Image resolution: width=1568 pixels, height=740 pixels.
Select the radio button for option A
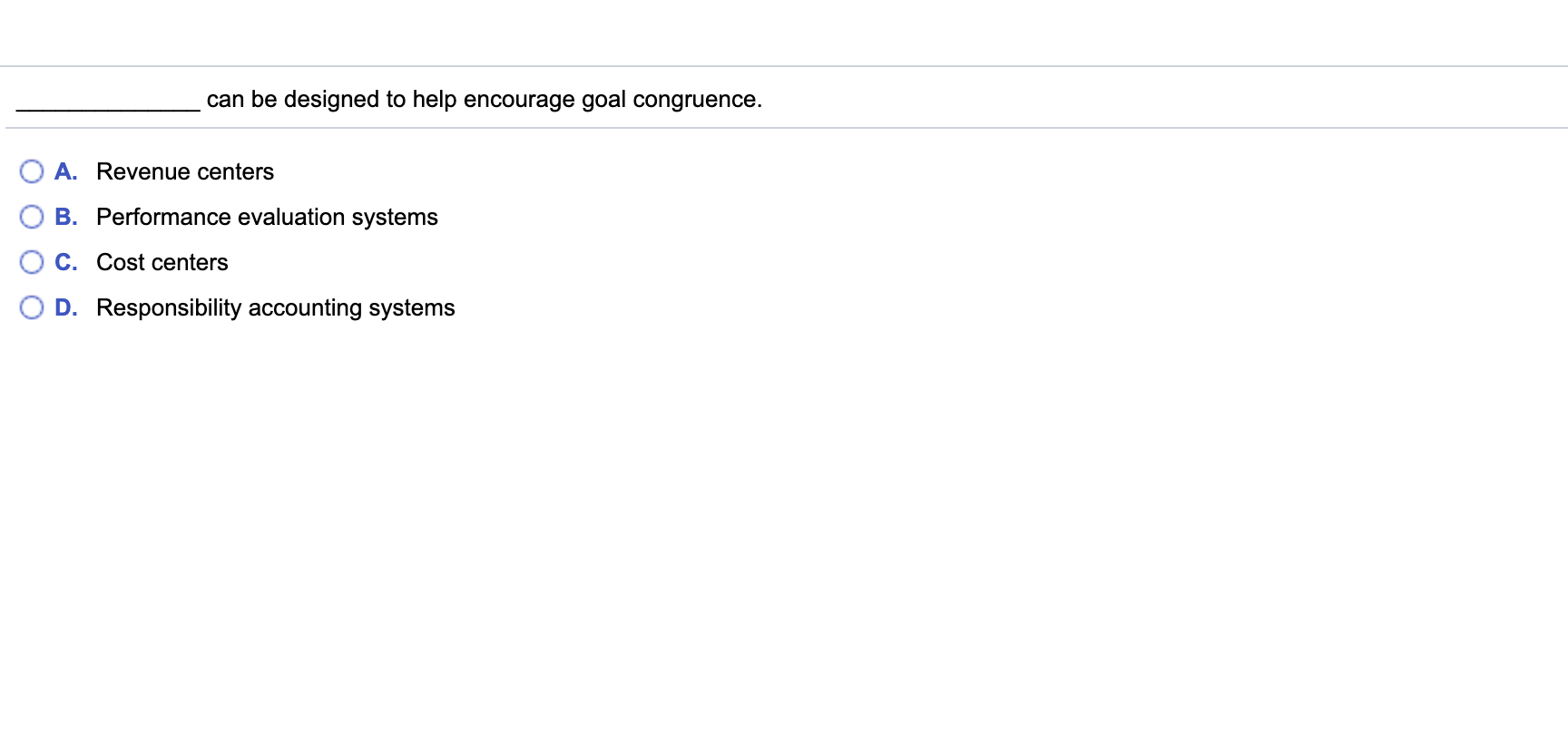coord(33,170)
